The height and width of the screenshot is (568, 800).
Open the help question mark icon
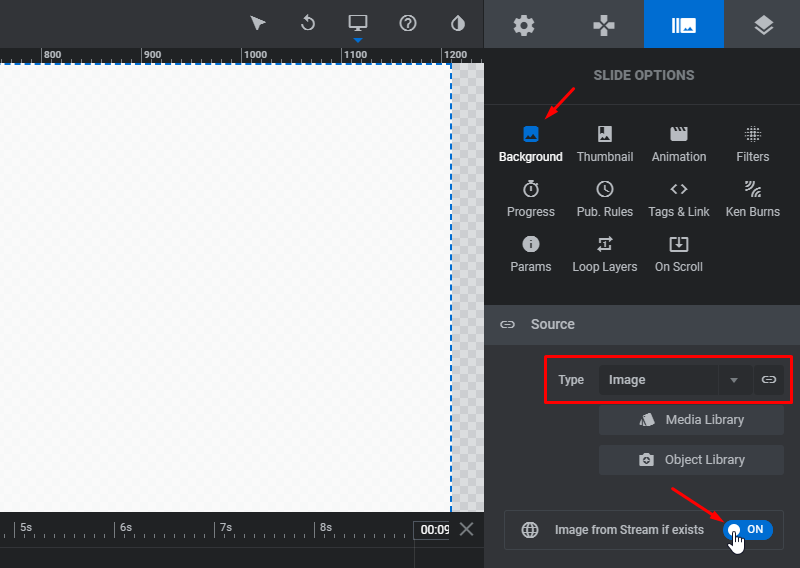click(408, 23)
